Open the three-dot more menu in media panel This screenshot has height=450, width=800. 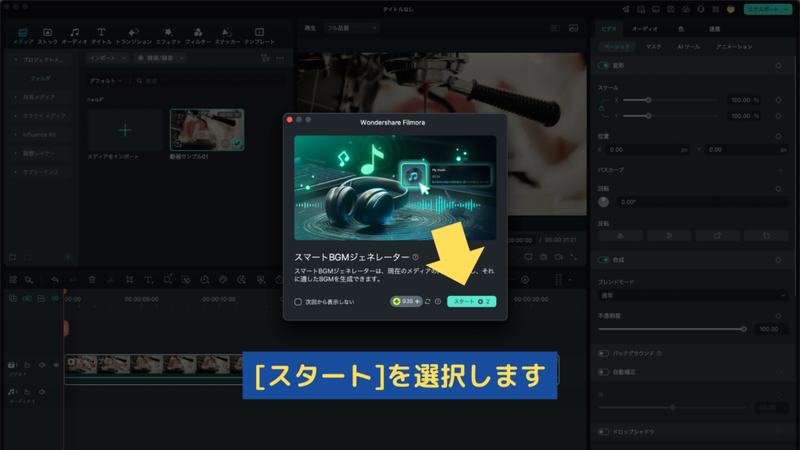pyautogui.click(x=280, y=58)
